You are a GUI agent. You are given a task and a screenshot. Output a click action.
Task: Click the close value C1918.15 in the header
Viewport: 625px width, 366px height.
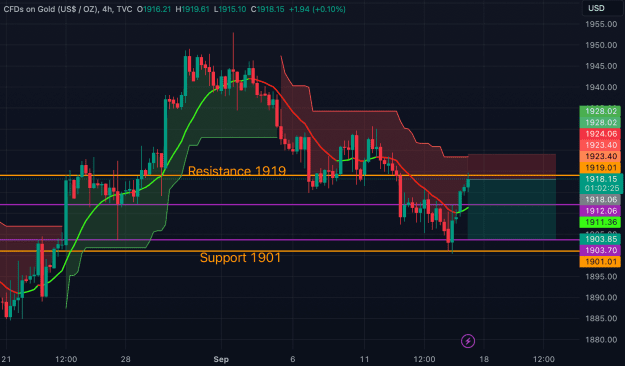[x=267, y=9]
